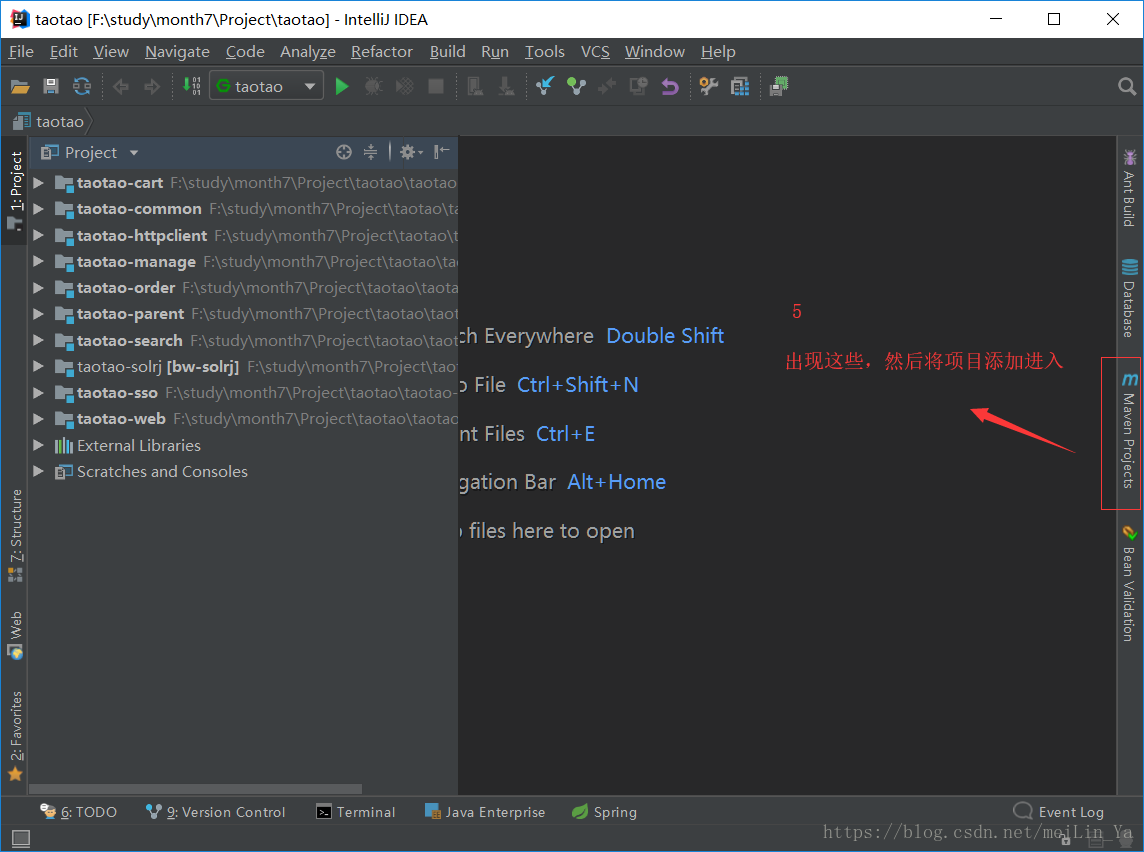
Task: Click the Back navigation arrow
Action: (x=121, y=87)
